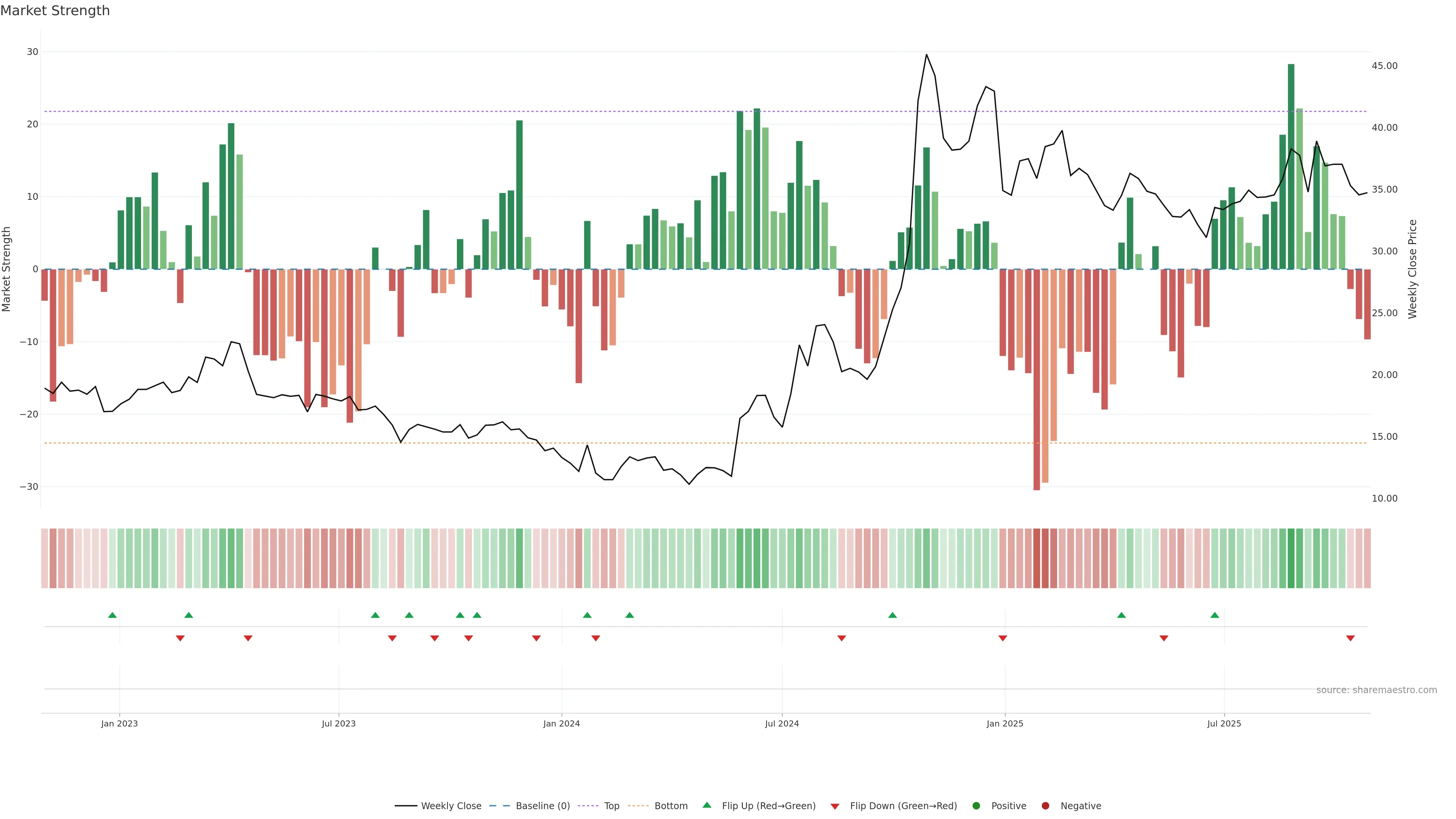Toggle the Weekly Close series in legend
This screenshot has width=1456, height=819.
(x=451, y=805)
